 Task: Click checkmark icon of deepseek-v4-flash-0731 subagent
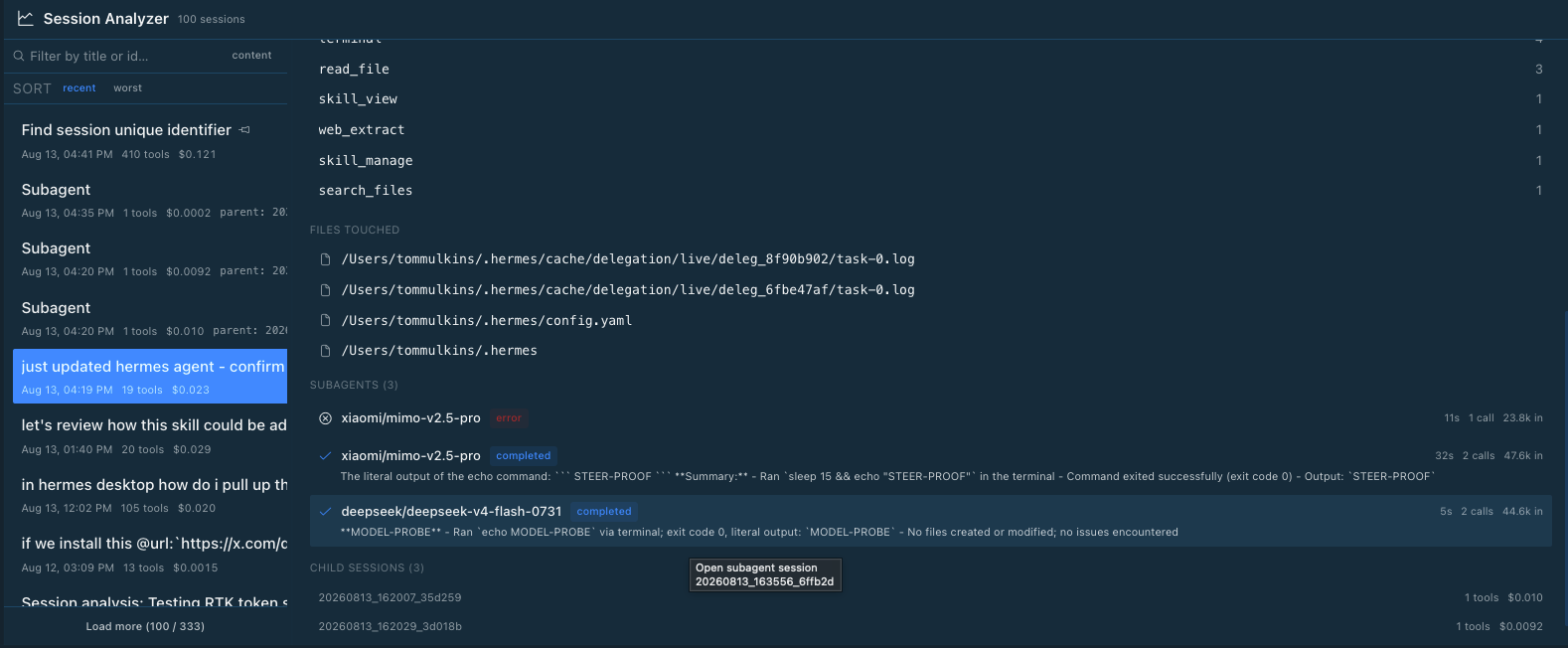pyautogui.click(x=325, y=512)
